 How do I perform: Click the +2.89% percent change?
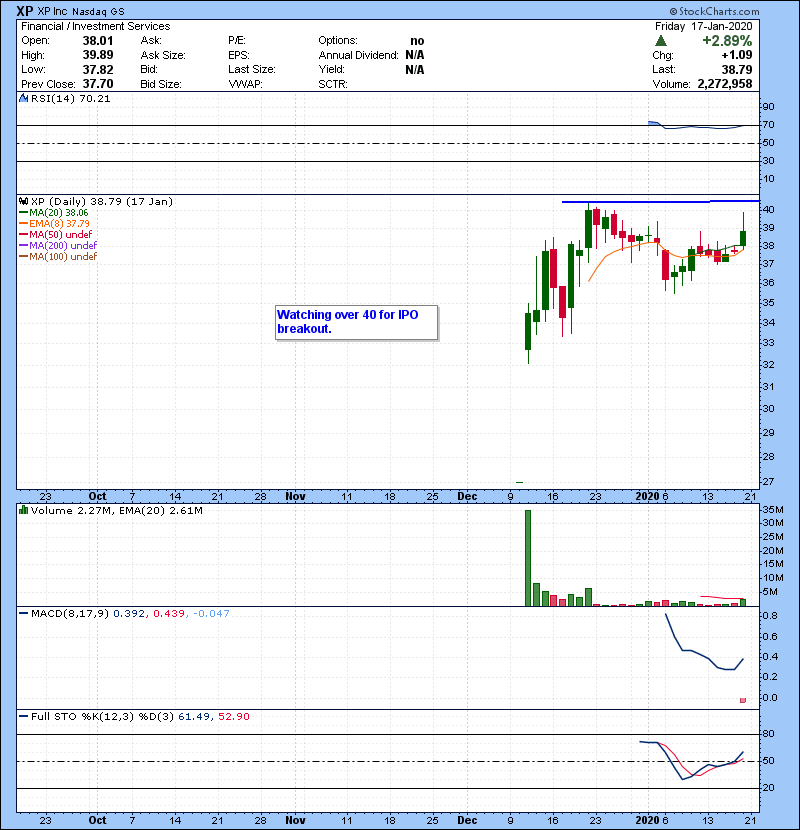(727, 40)
